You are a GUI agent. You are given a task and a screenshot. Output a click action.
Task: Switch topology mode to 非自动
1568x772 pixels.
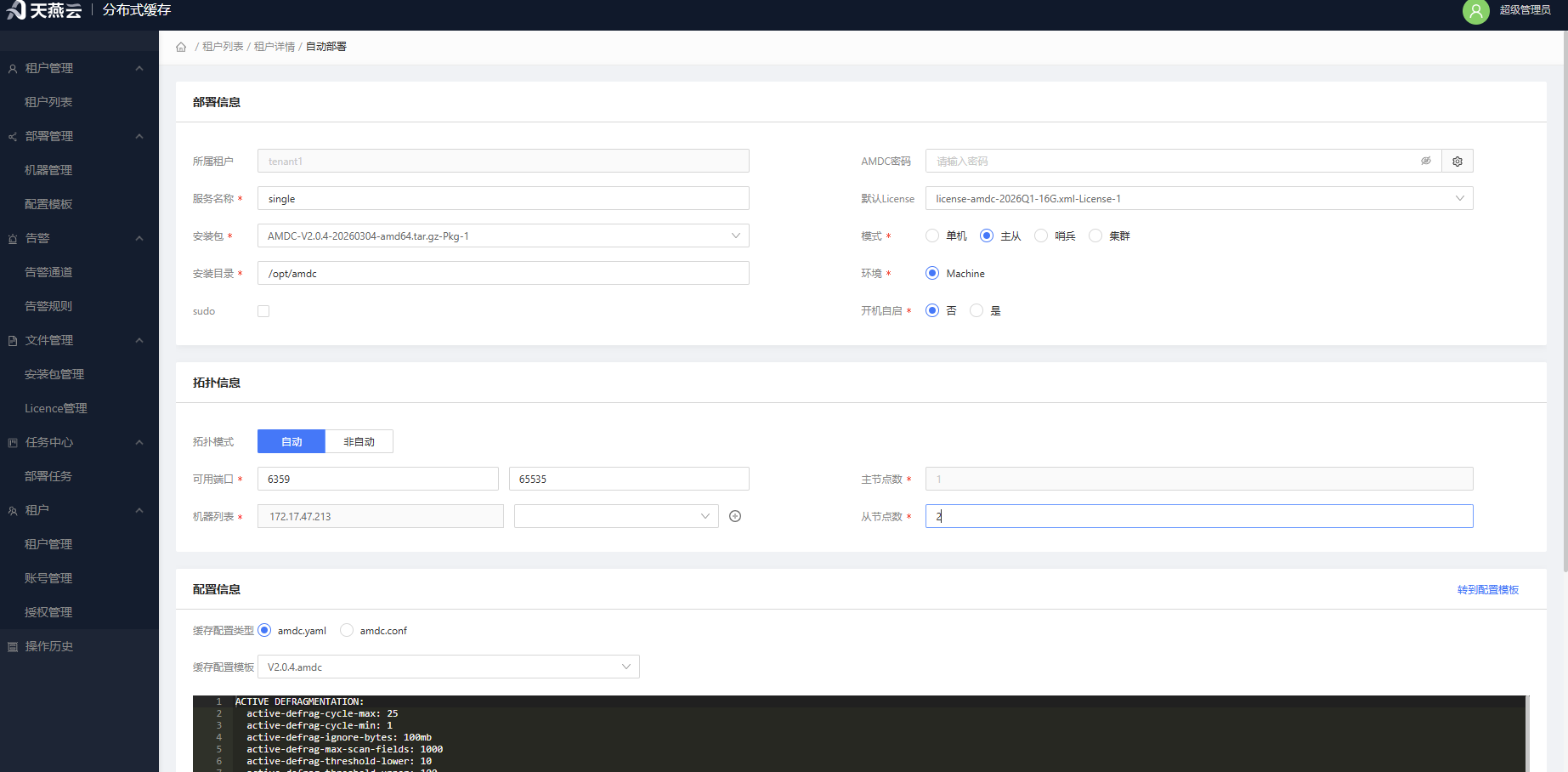(x=359, y=441)
